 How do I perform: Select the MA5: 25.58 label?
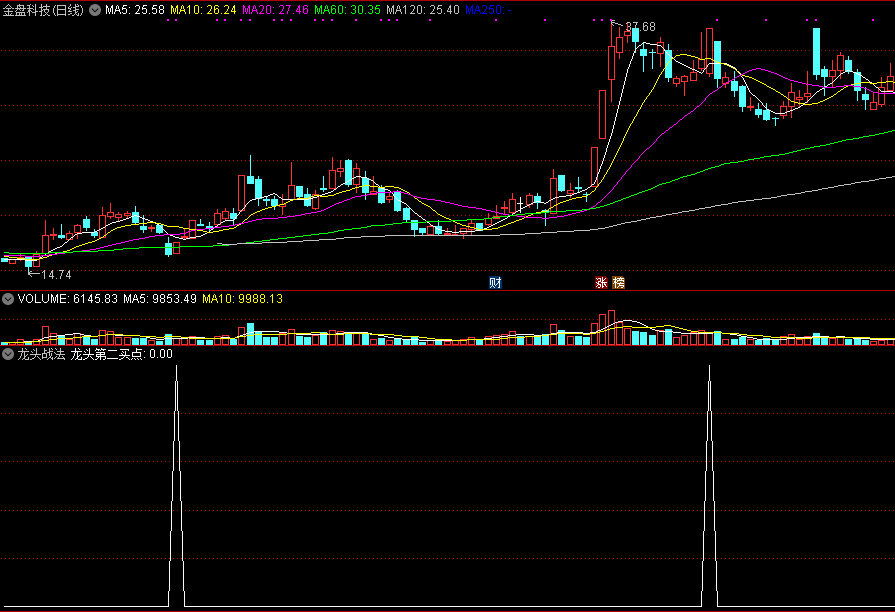pos(135,10)
